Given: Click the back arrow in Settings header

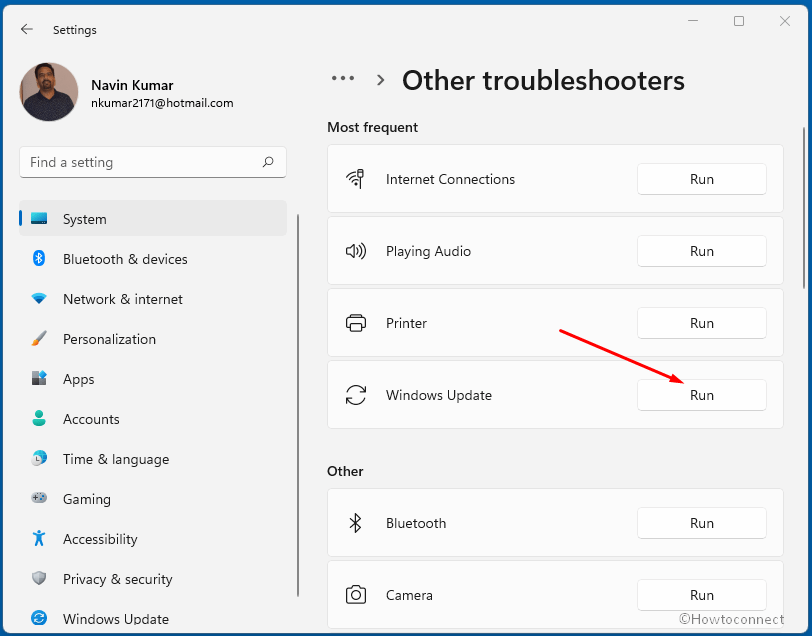Looking at the screenshot, I should point(26,30).
